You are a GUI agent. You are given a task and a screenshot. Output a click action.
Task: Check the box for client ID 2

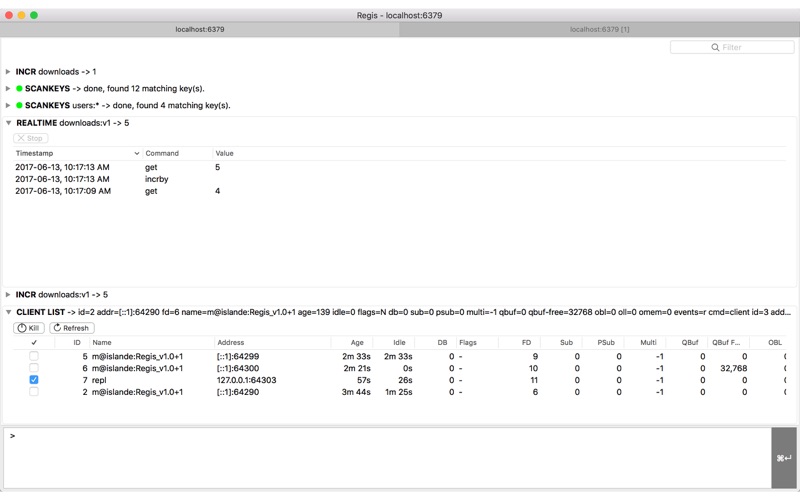pyautogui.click(x=34, y=392)
